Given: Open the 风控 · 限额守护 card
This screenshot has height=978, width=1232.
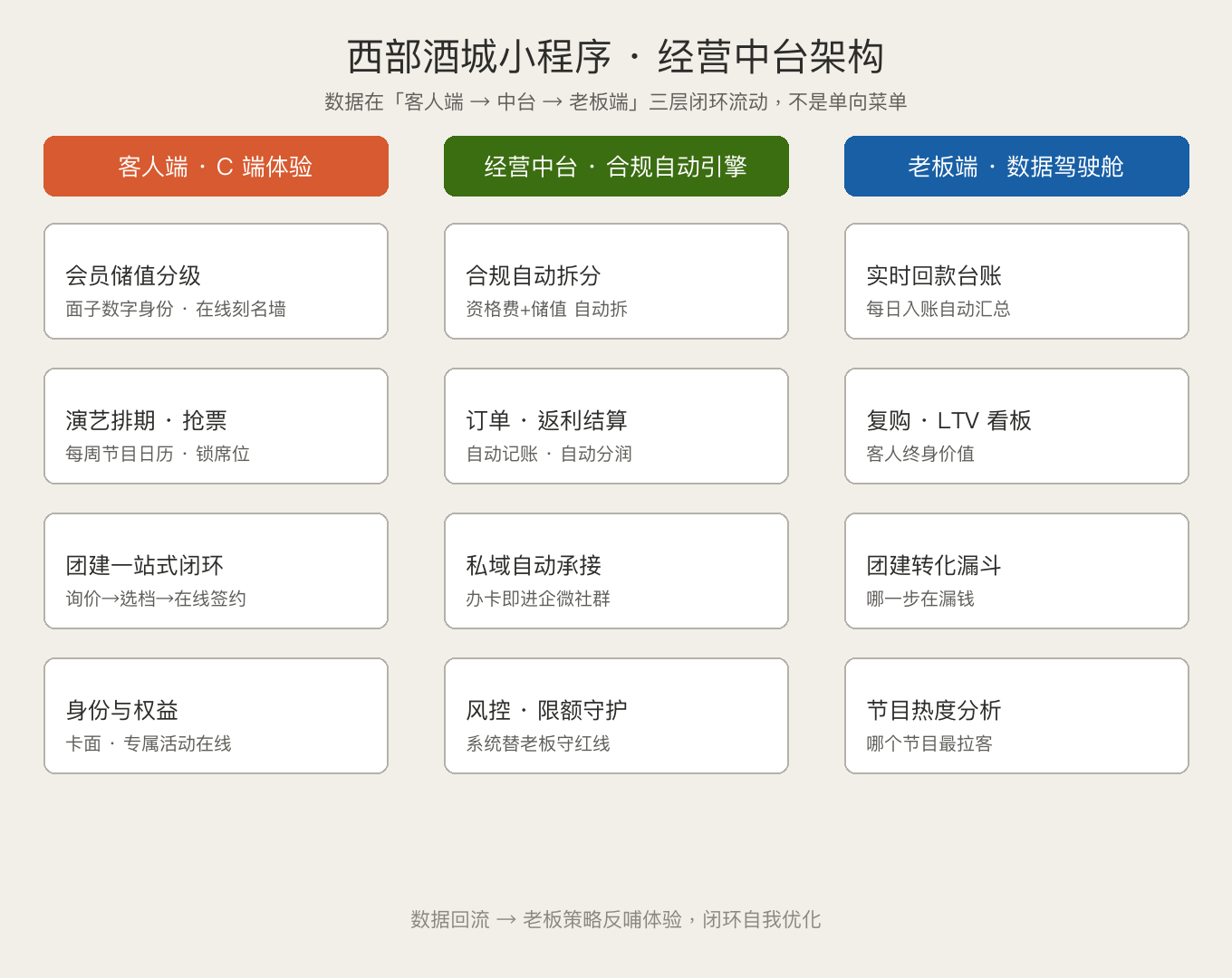Looking at the screenshot, I should coord(616,716).
